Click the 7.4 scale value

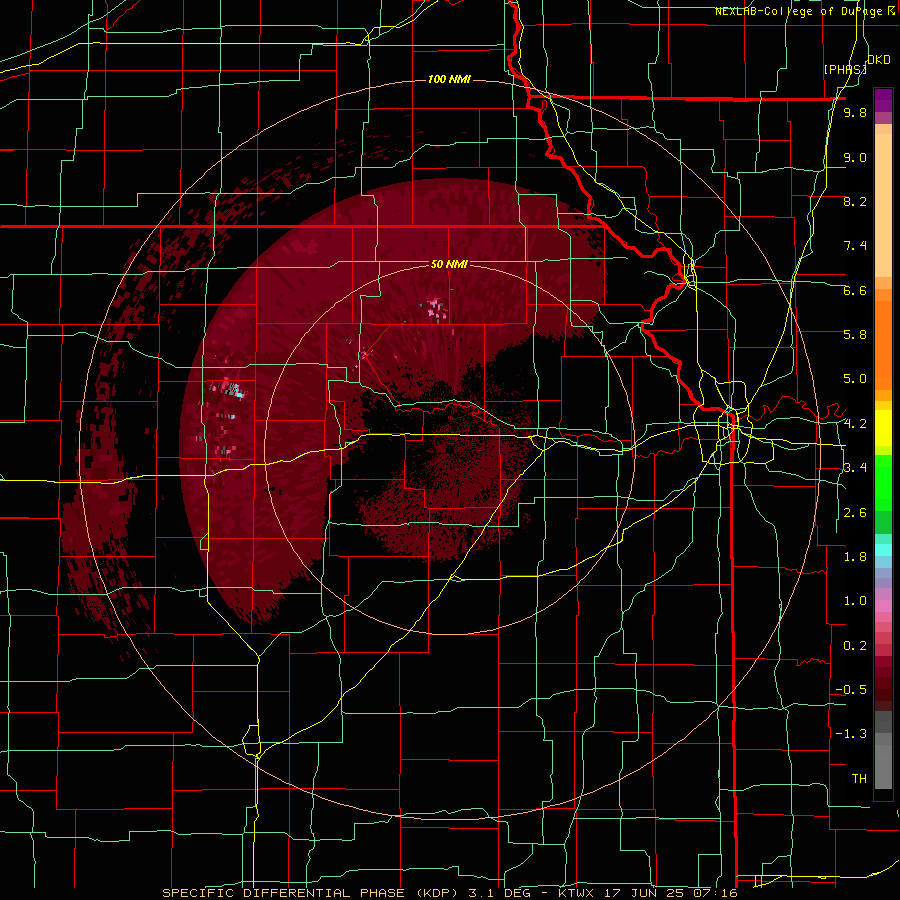[x=855, y=246]
